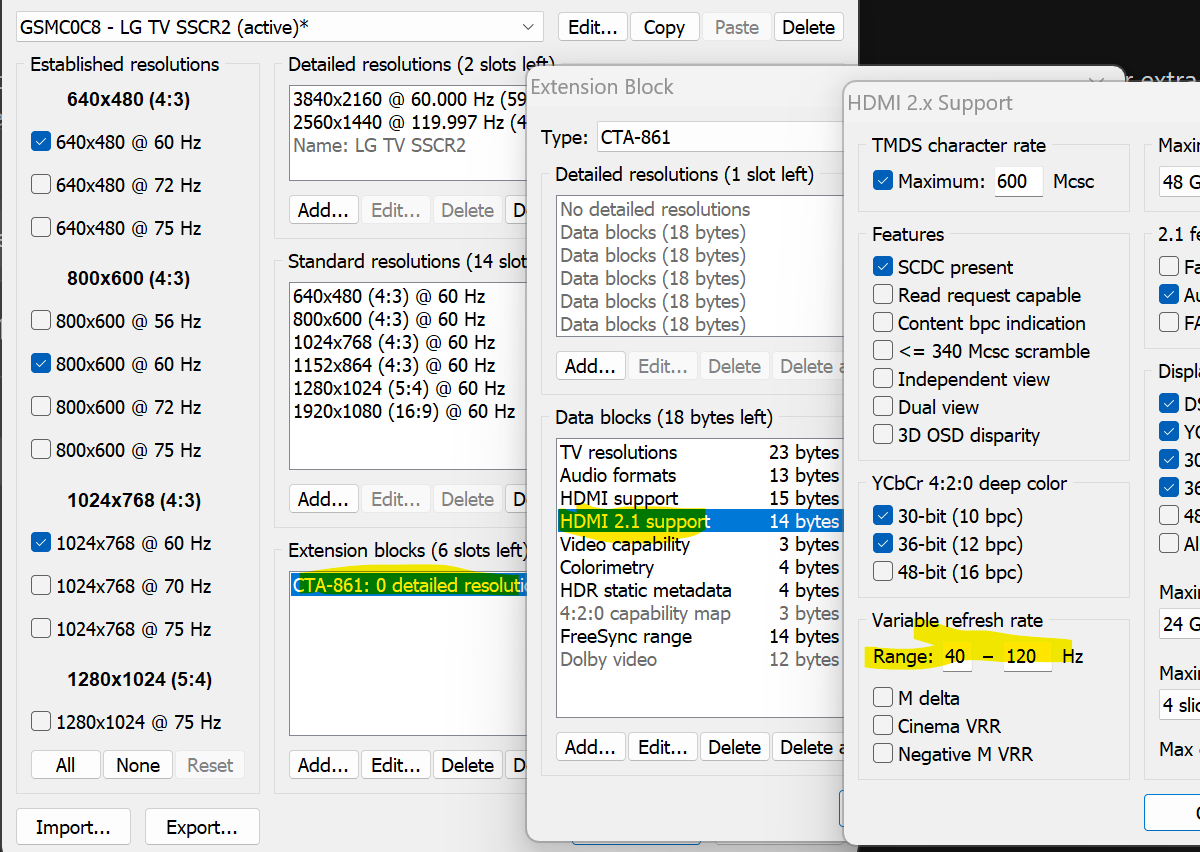
Task: Click Add... under main Detailed resolutions
Action: [324, 210]
